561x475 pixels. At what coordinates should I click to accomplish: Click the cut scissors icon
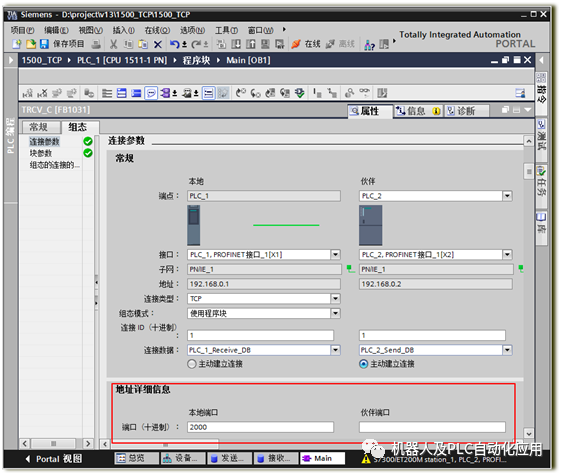113,44
